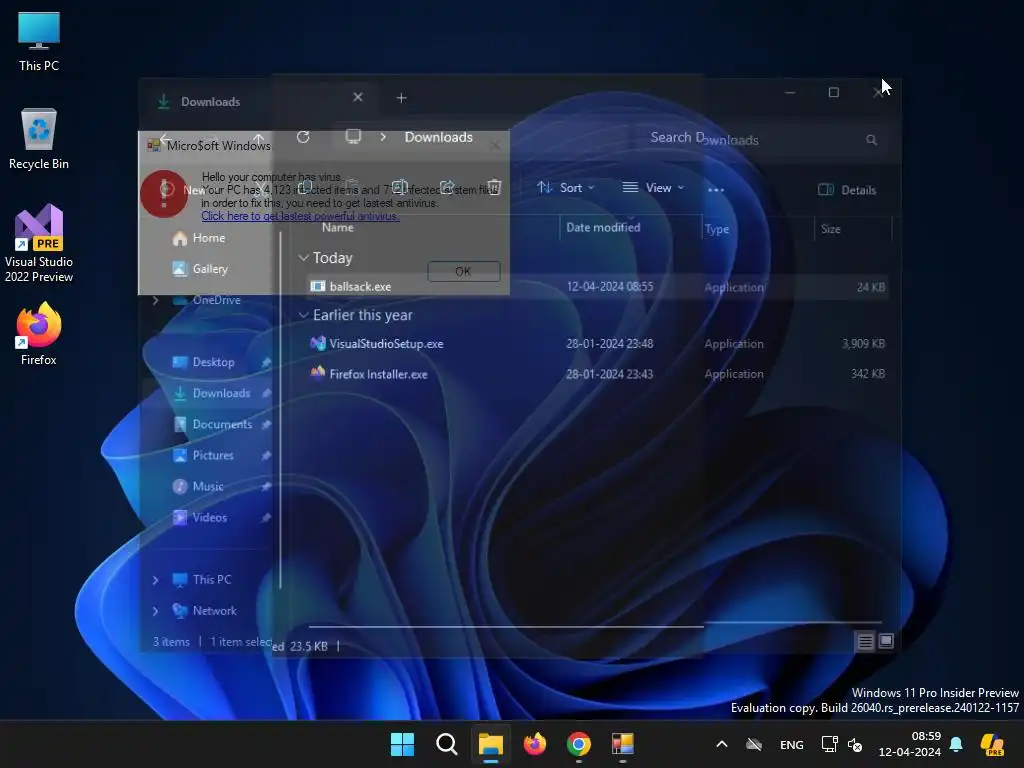Open the See more ellipsis menu
This screenshot has width=1024, height=768.
(x=716, y=189)
